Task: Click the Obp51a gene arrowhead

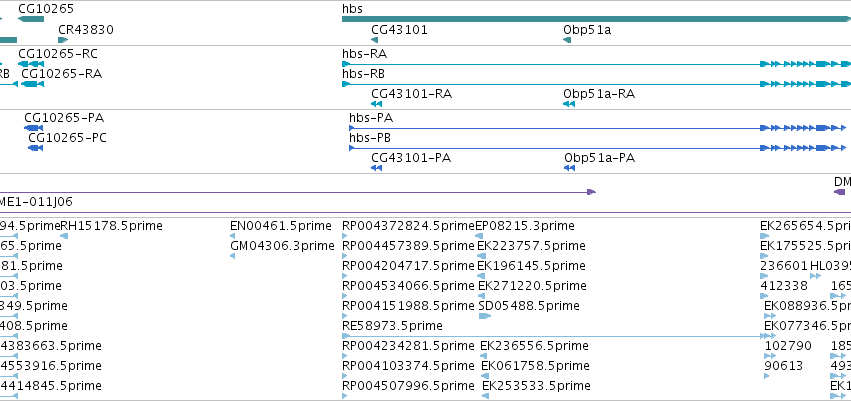Action: click(568, 40)
